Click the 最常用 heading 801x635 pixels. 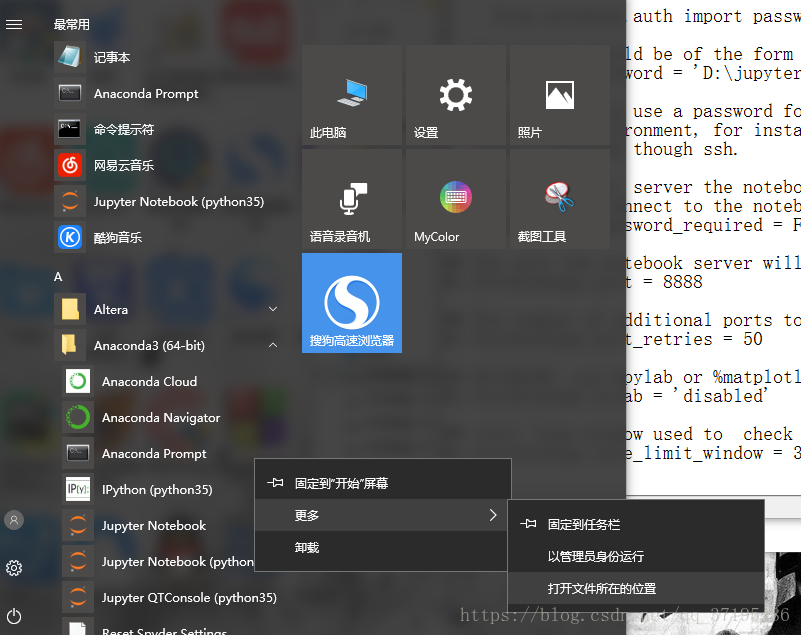(x=72, y=25)
